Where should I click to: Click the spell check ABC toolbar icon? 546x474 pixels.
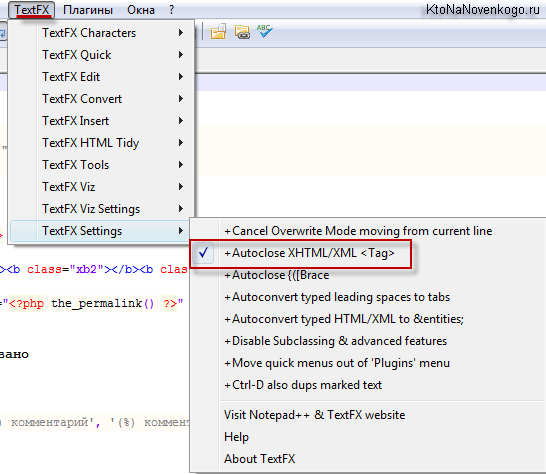pyautogui.click(x=265, y=31)
